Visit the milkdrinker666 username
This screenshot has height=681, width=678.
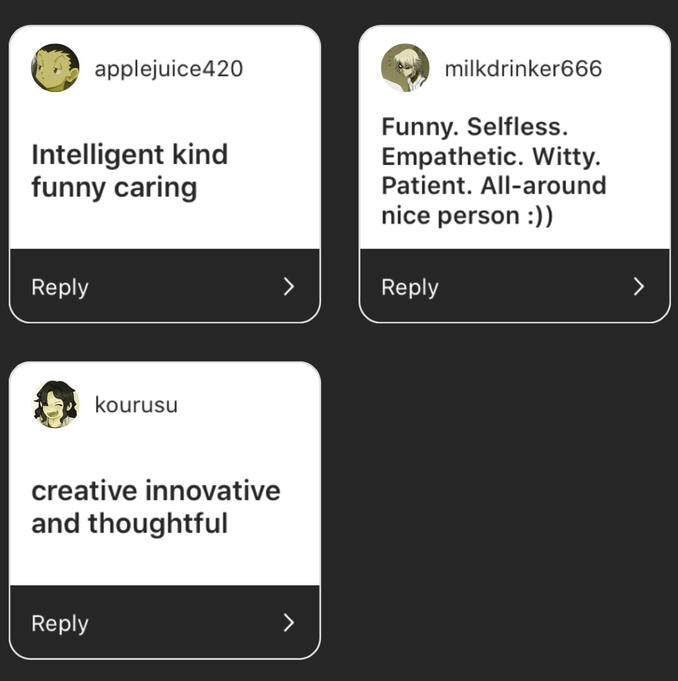click(523, 69)
